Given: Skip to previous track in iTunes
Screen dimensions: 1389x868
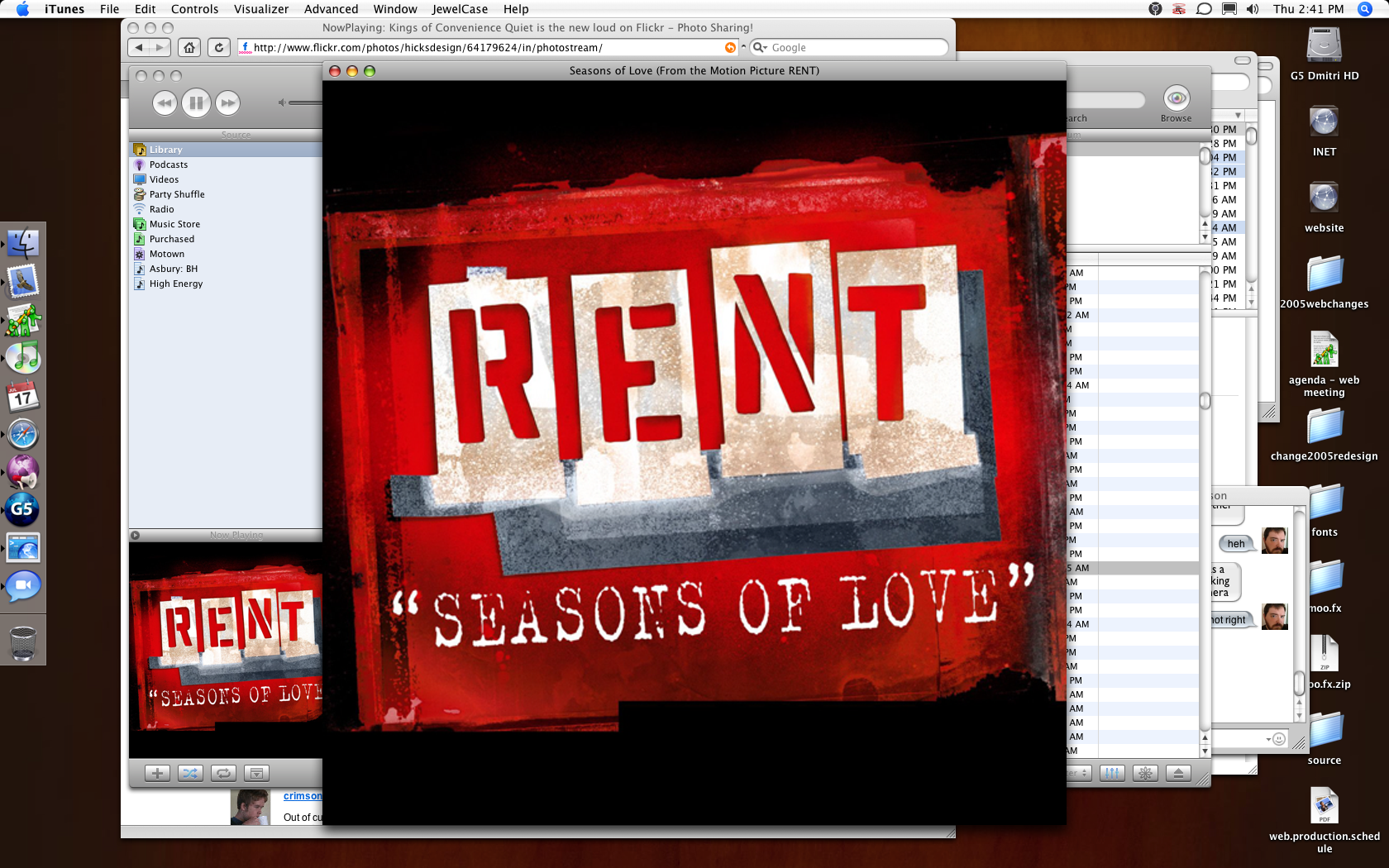Looking at the screenshot, I should tap(165, 103).
